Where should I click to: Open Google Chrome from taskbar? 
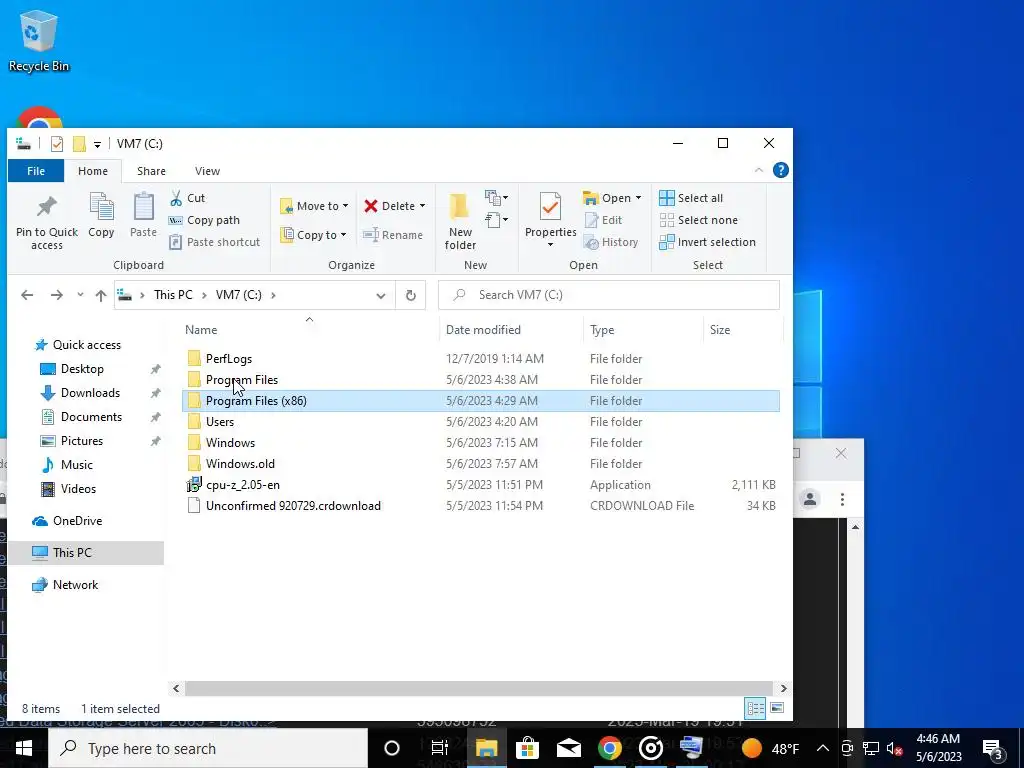609,748
